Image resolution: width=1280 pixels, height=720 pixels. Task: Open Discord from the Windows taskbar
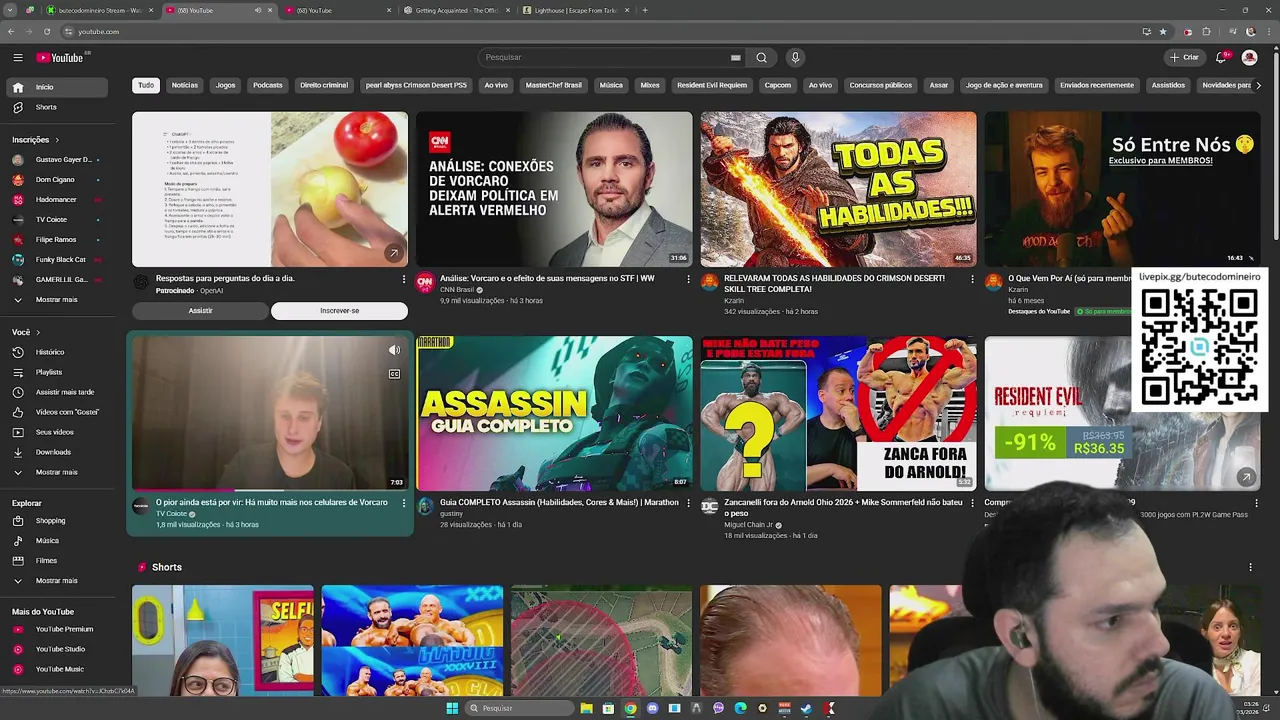coord(653,708)
